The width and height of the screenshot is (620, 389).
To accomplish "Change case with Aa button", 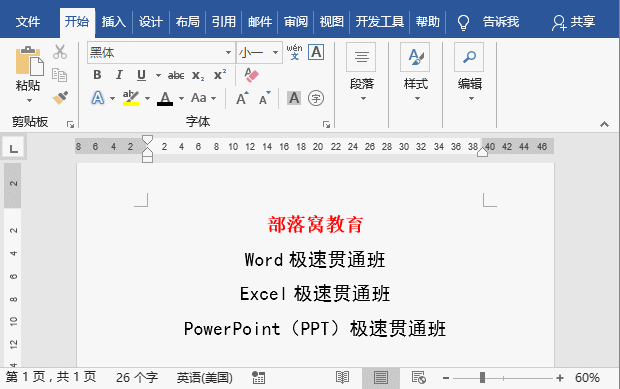I will 199,98.
